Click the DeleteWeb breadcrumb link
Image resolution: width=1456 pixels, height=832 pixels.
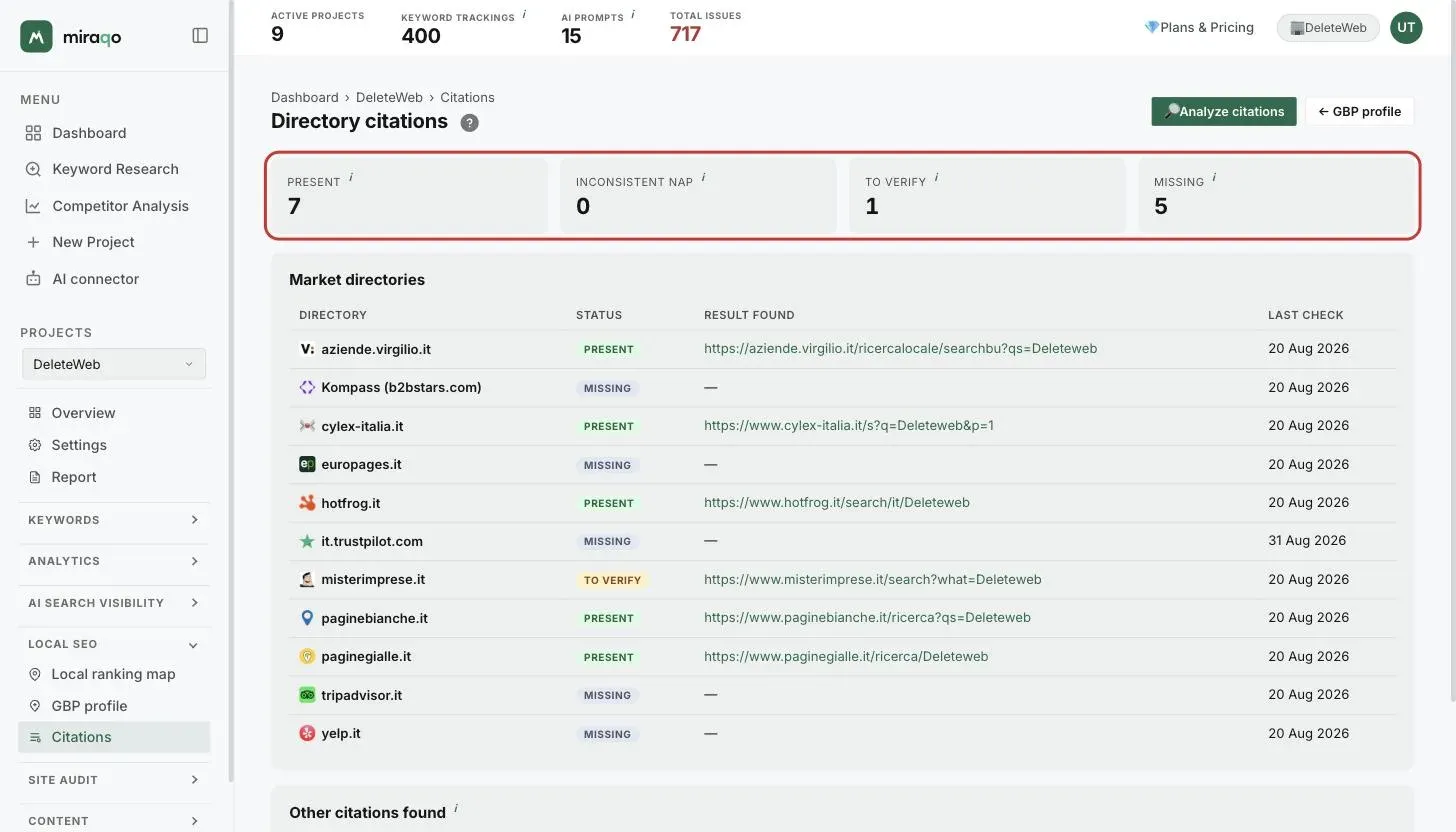pyautogui.click(x=389, y=97)
